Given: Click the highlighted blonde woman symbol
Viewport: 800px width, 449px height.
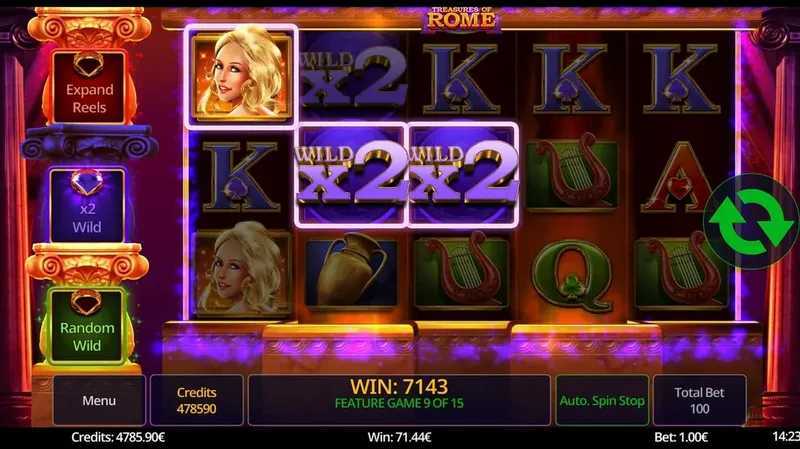Looking at the screenshot, I should pyautogui.click(x=241, y=76).
